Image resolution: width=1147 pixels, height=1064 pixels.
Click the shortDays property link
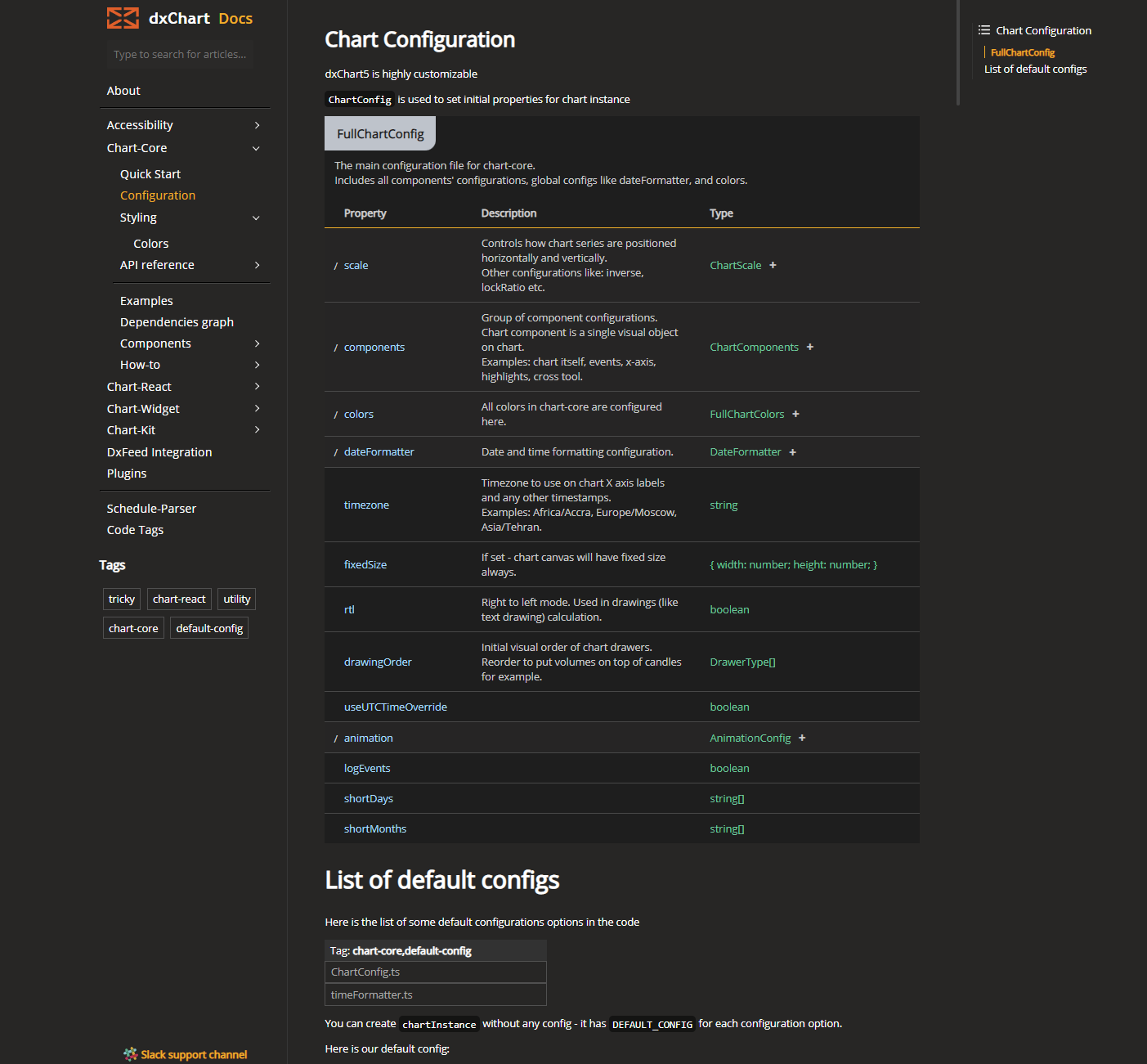[x=369, y=799]
